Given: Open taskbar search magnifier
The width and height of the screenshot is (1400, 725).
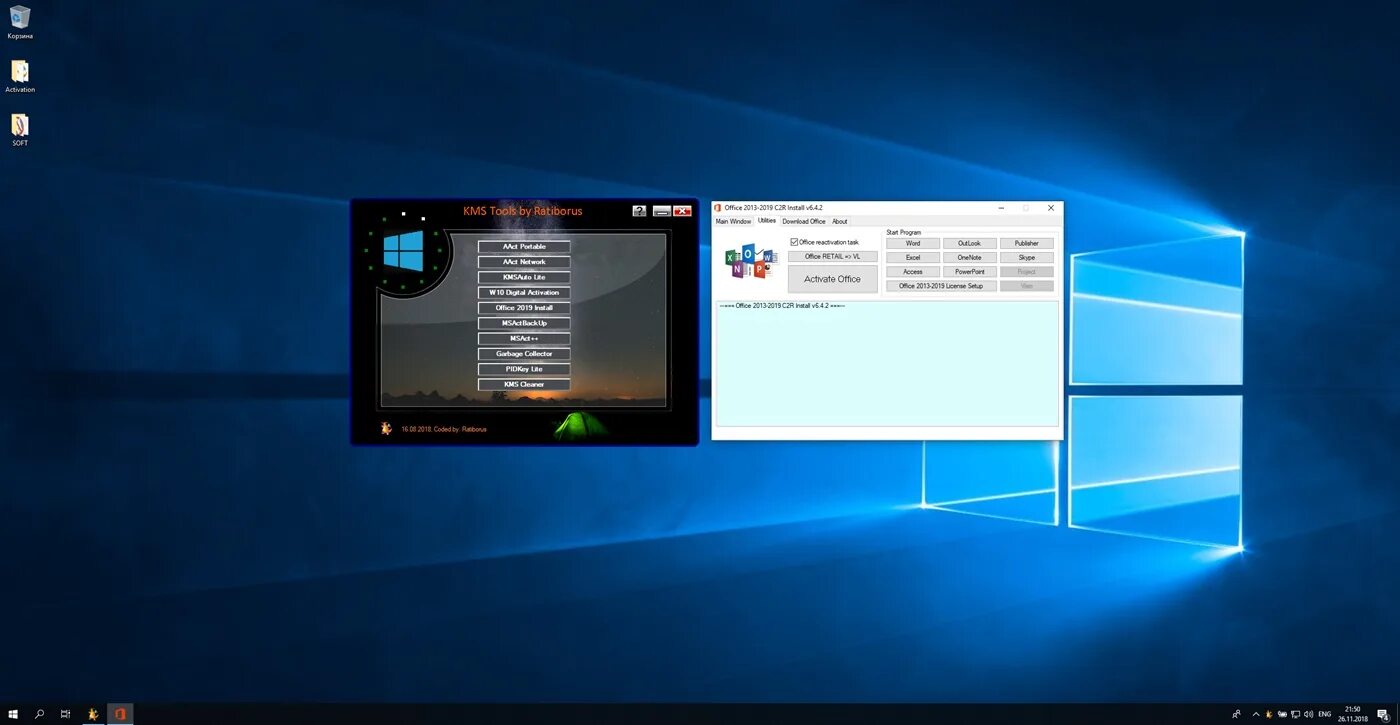Looking at the screenshot, I should pyautogui.click(x=40, y=714).
